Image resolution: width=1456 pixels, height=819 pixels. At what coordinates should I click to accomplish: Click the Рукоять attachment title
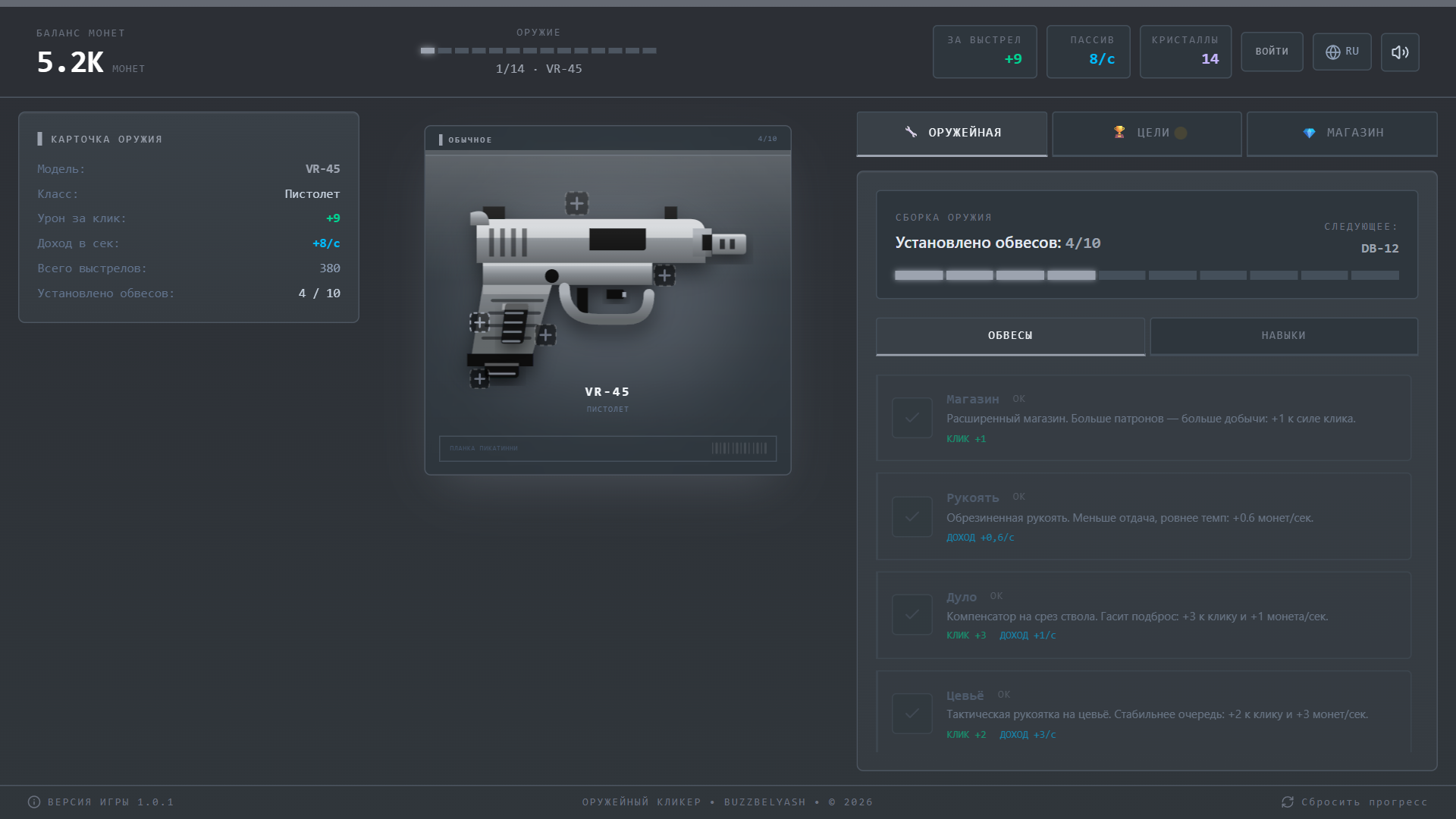click(x=973, y=498)
